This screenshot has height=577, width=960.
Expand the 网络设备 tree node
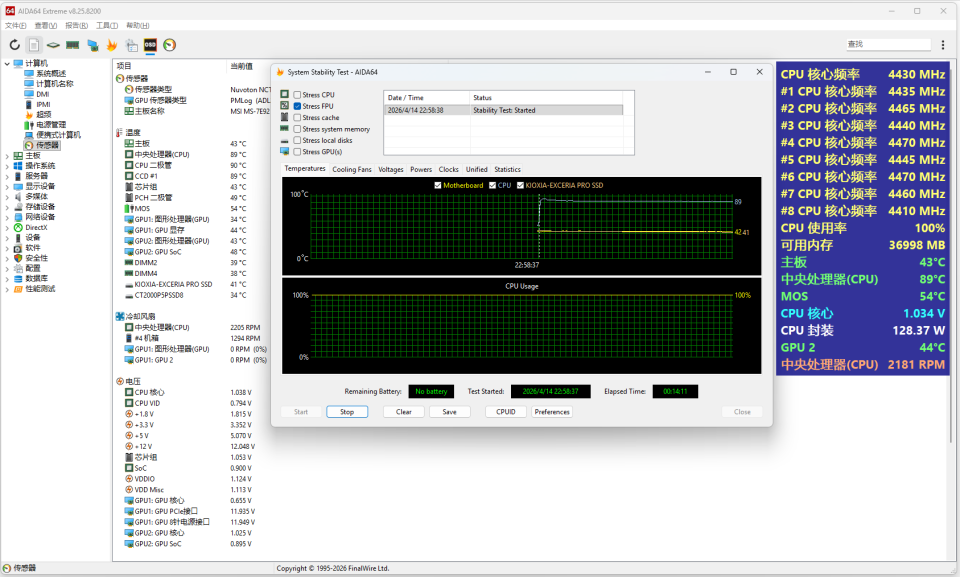tap(7, 217)
